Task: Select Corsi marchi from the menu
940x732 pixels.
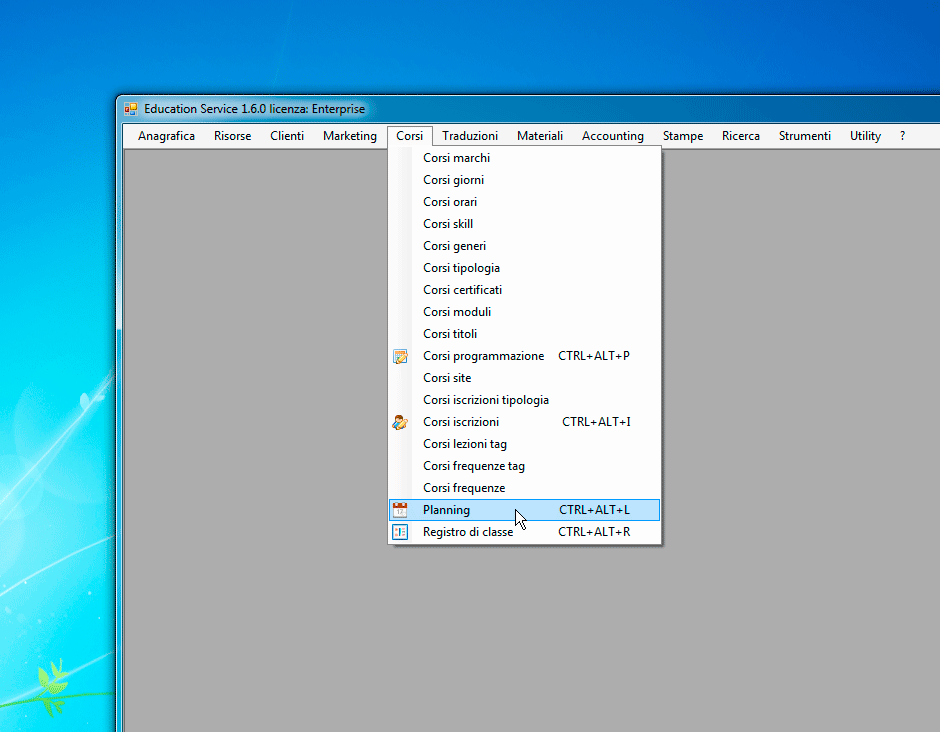Action: (x=525, y=158)
